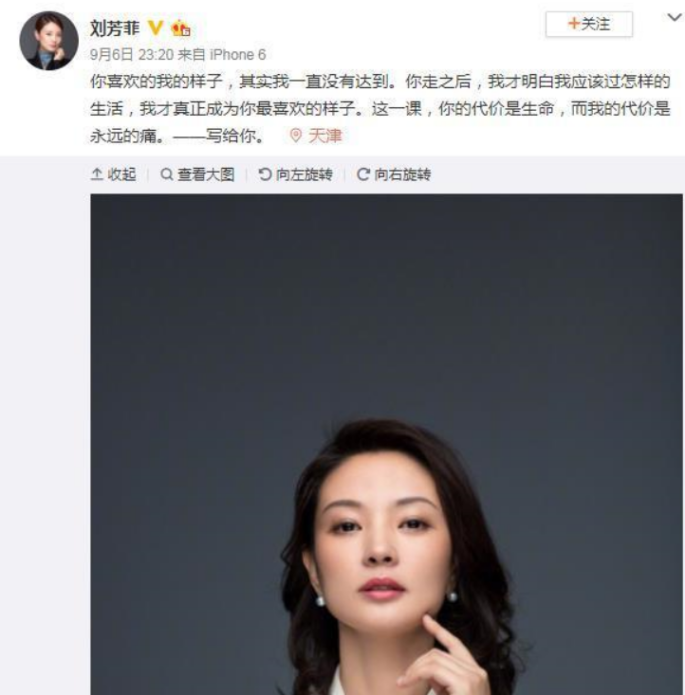Open the 天津 location tag
The height and width of the screenshot is (695, 685).
325,136
